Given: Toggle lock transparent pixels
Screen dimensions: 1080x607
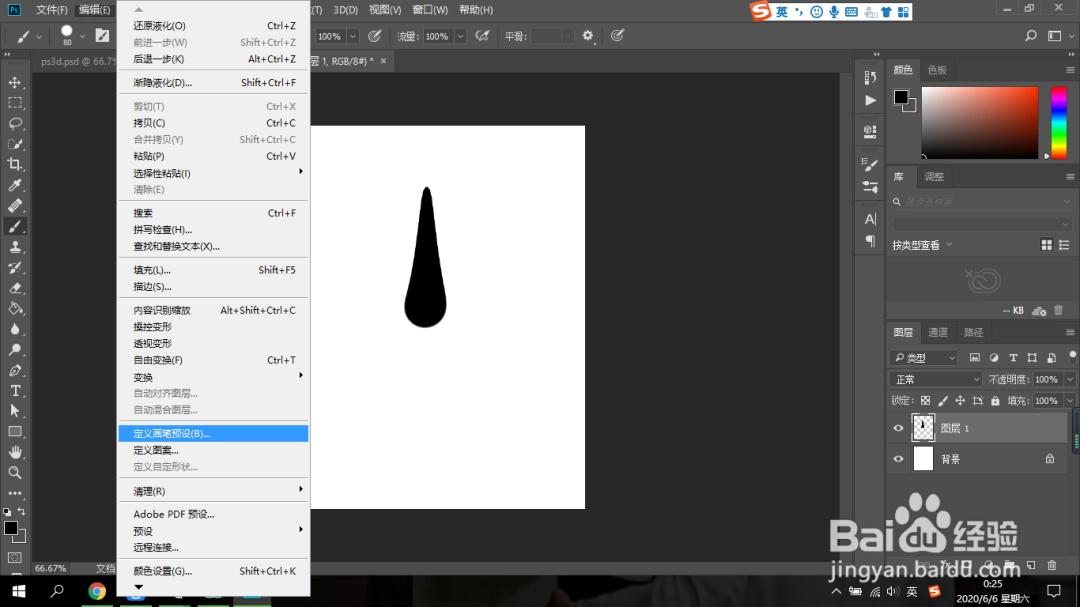Looking at the screenshot, I should tap(925, 400).
